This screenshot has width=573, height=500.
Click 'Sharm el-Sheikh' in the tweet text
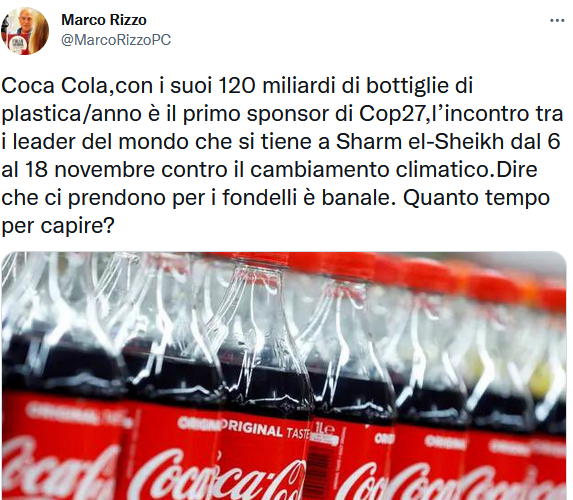pos(420,141)
